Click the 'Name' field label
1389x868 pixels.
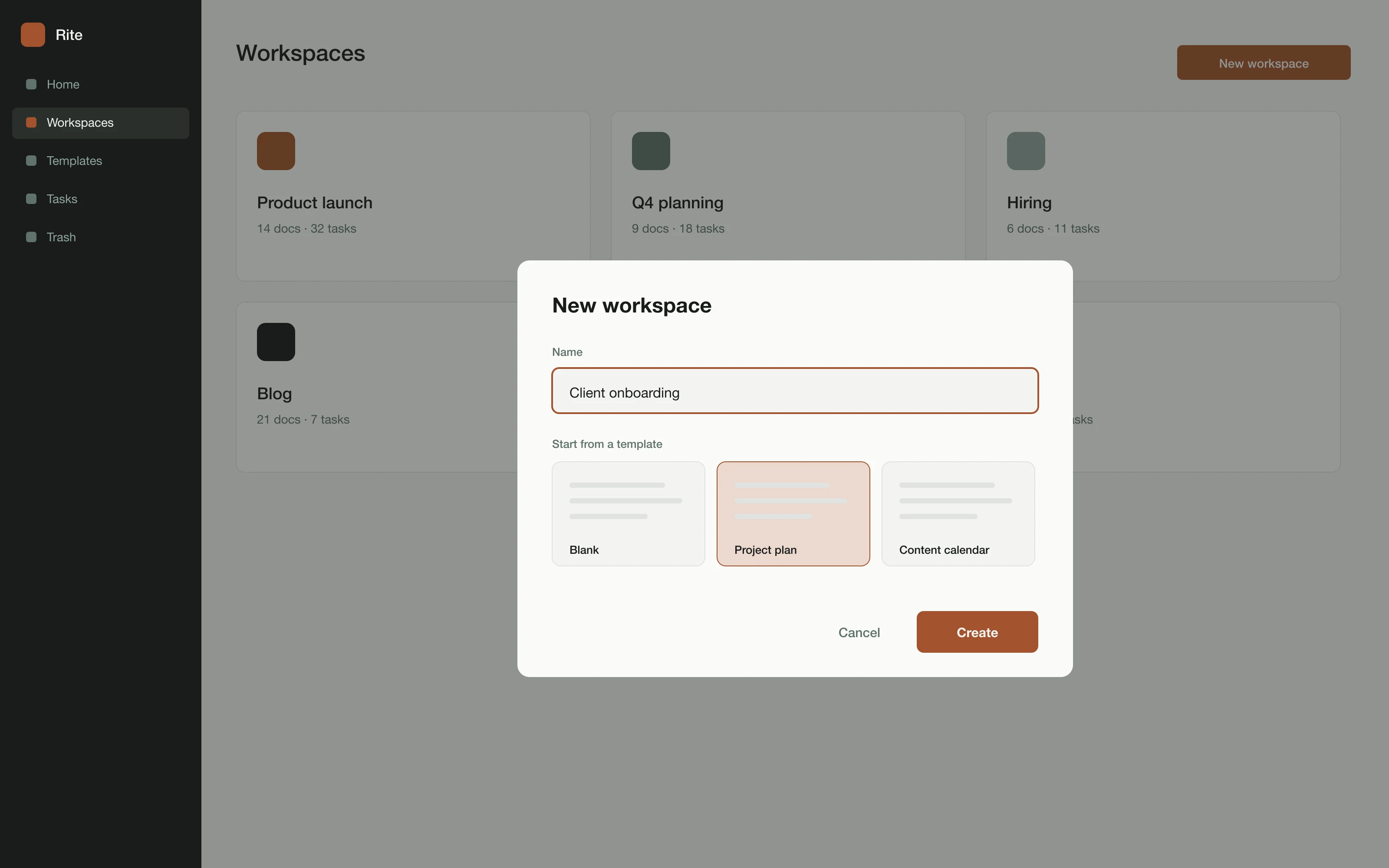567,352
